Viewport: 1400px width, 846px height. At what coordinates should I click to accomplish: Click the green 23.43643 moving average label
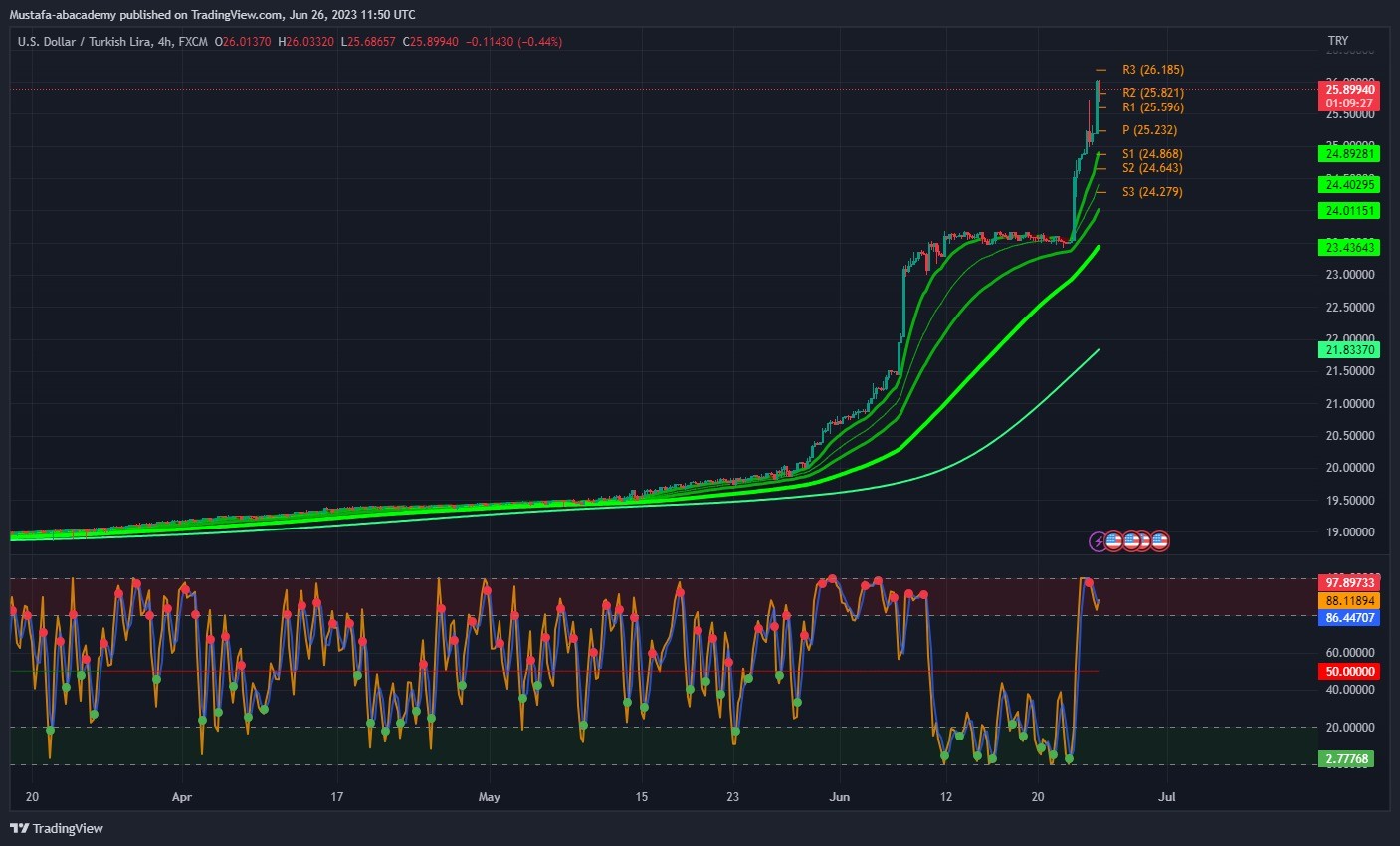[1350, 247]
